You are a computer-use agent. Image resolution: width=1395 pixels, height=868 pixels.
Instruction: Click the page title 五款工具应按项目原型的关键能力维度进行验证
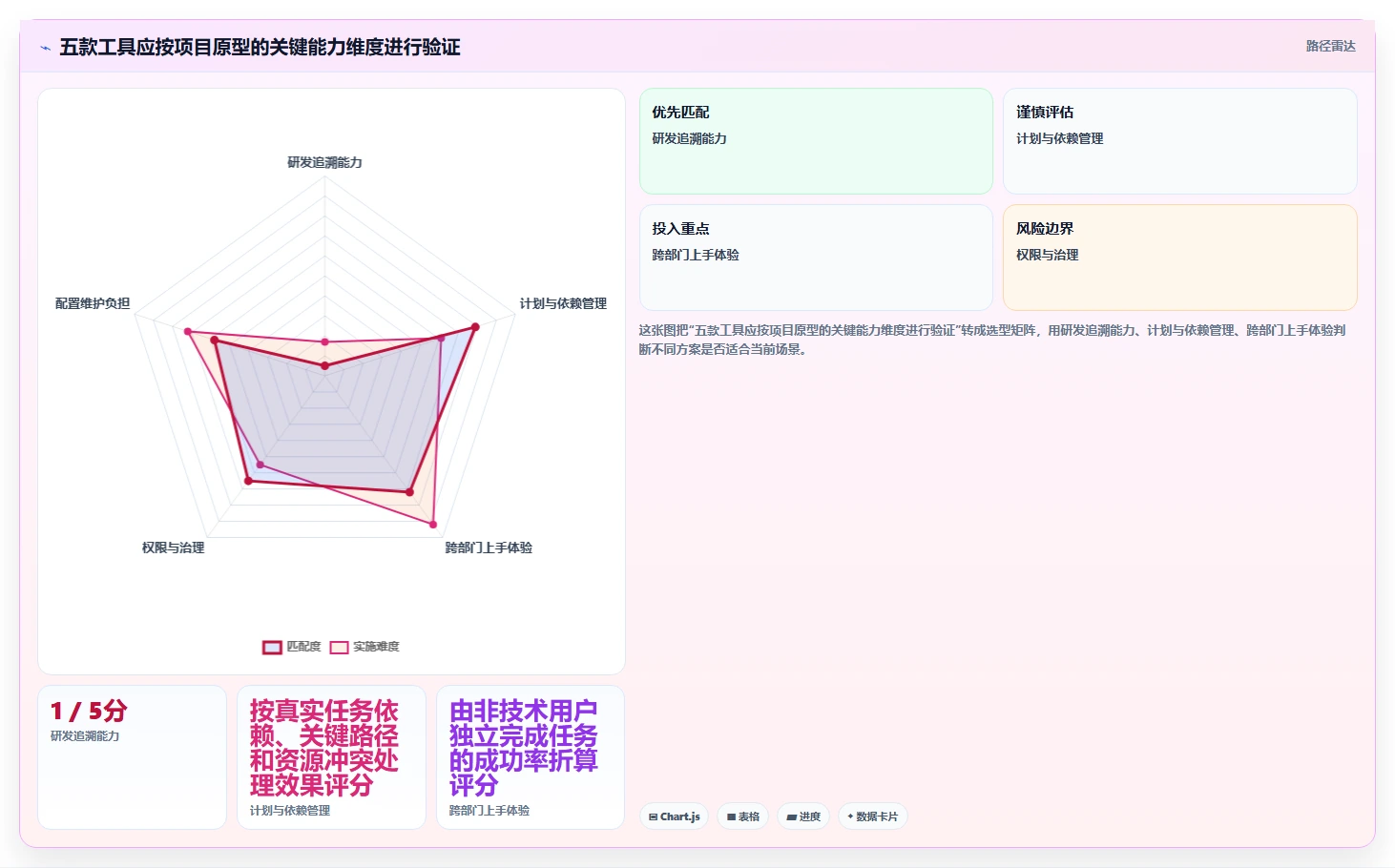click(x=260, y=47)
